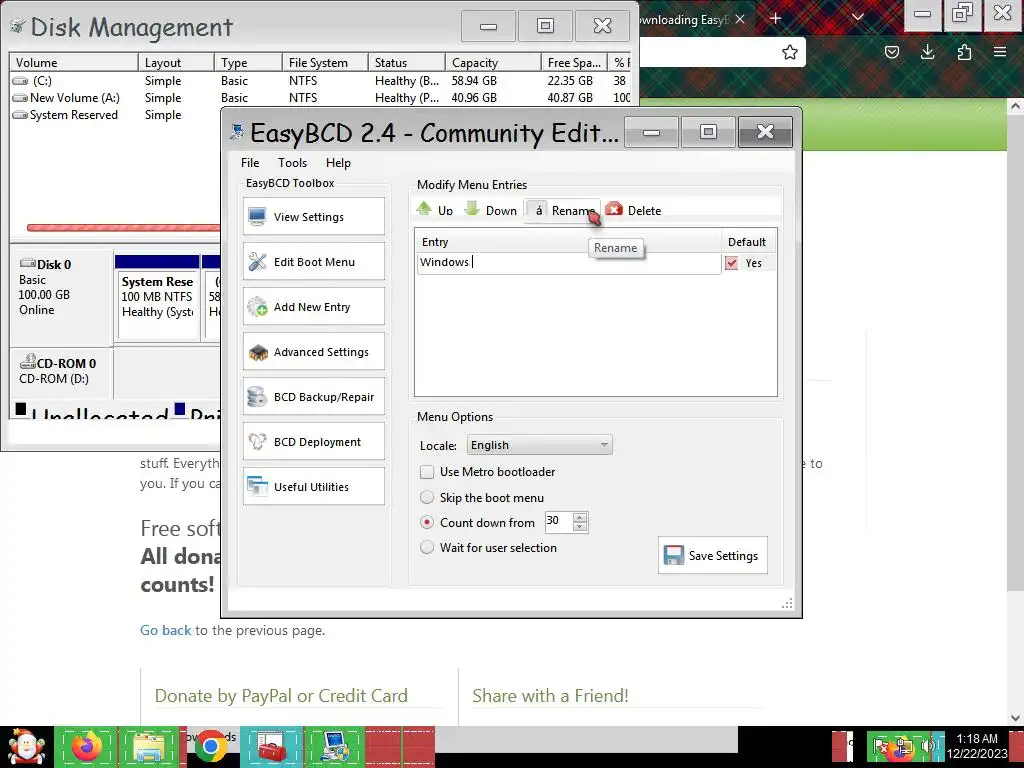The width and height of the screenshot is (1024, 768).
Task: Click the Advanced Settings chip icon
Action: (258, 352)
